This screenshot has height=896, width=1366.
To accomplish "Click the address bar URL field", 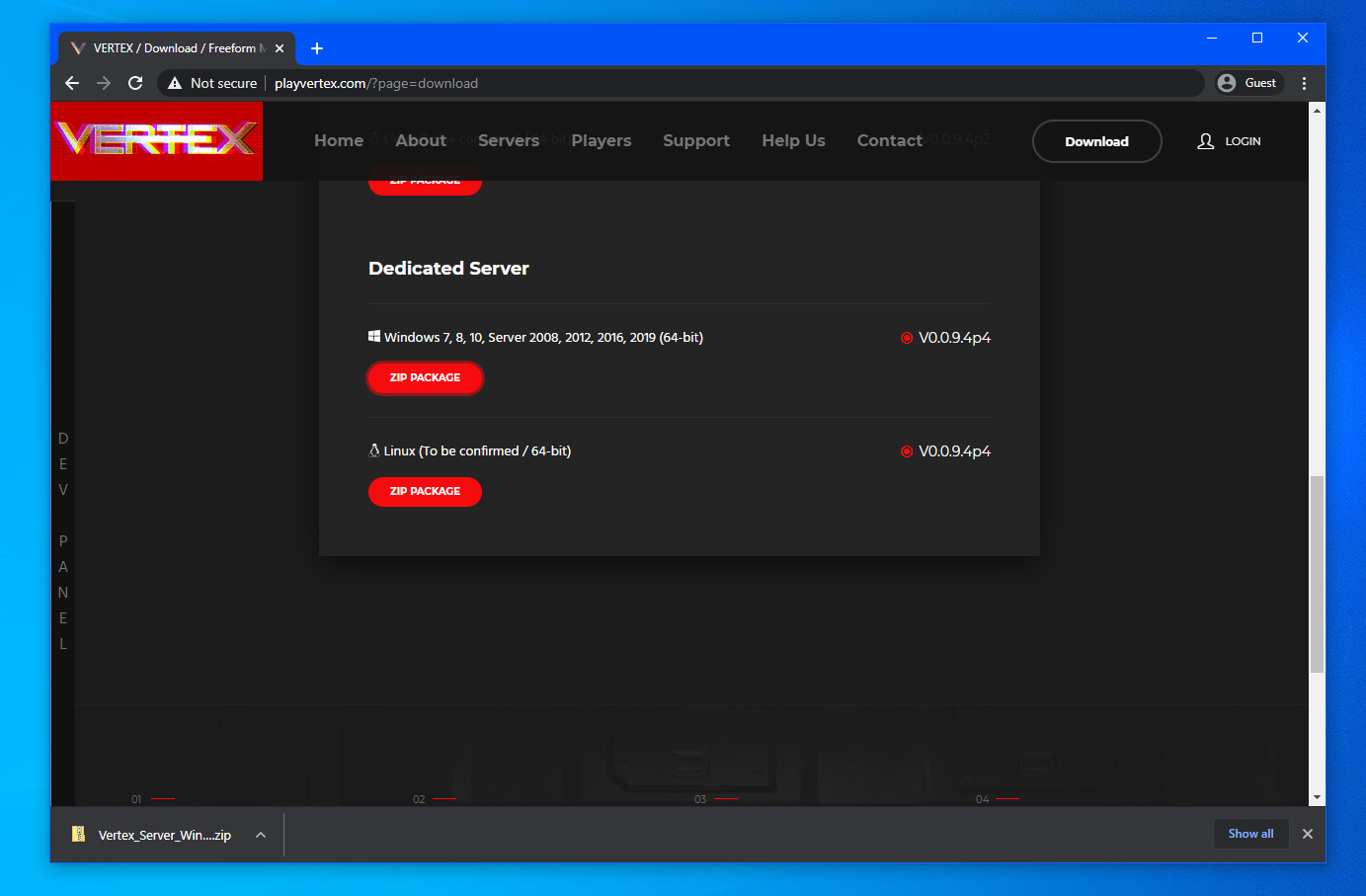I will coord(691,83).
